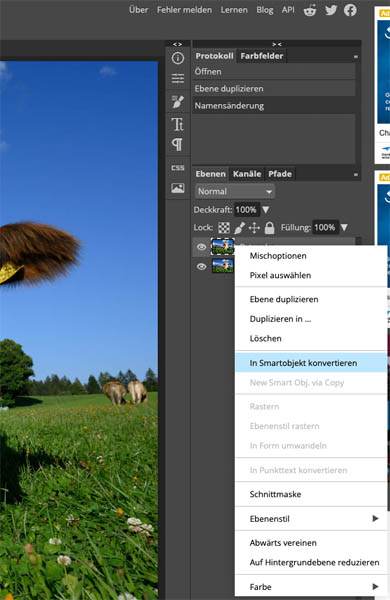The height and width of the screenshot is (600, 390).
Task: Hide the top duplicated layer eye
Action: click(201, 247)
